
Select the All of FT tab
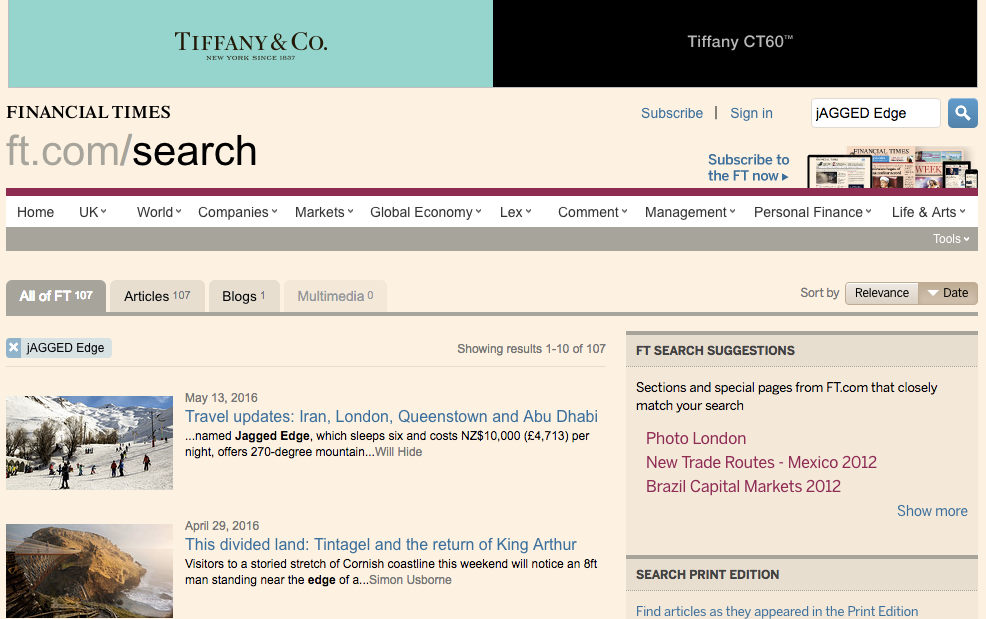[56, 296]
